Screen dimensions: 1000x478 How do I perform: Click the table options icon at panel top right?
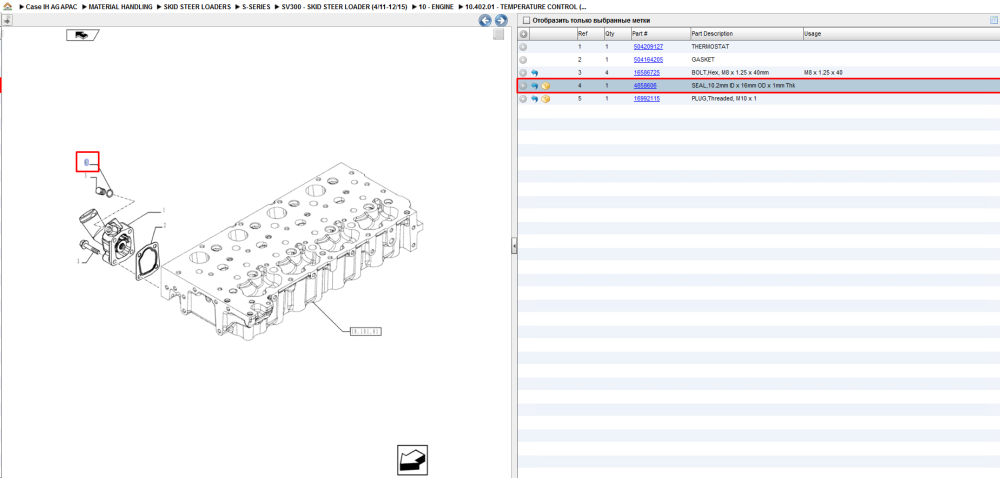[x=993, y=20]
